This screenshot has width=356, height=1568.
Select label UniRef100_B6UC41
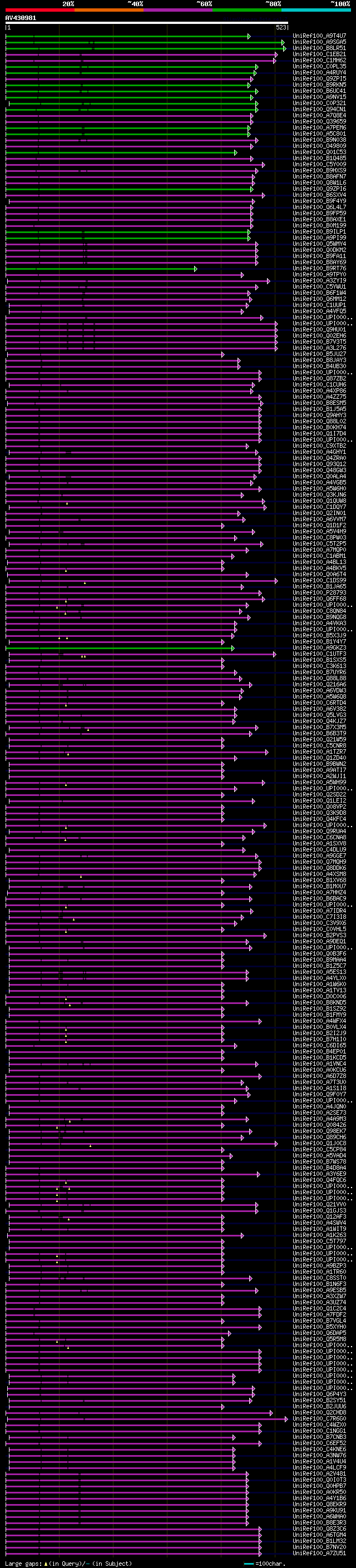click(319, 91)
